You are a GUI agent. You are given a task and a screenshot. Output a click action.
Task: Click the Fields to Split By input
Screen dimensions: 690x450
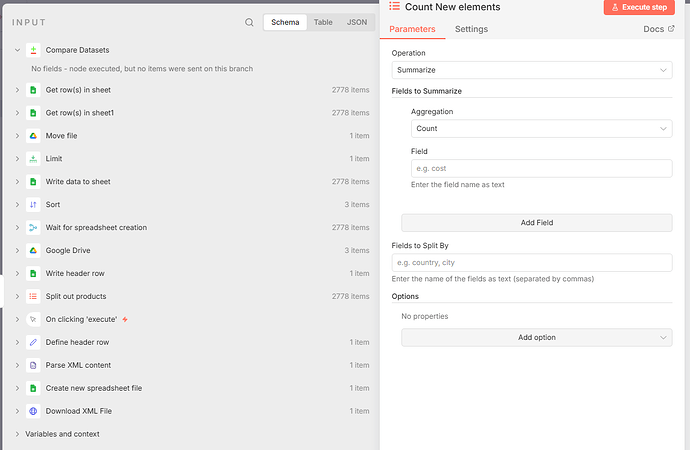[531, 263]
